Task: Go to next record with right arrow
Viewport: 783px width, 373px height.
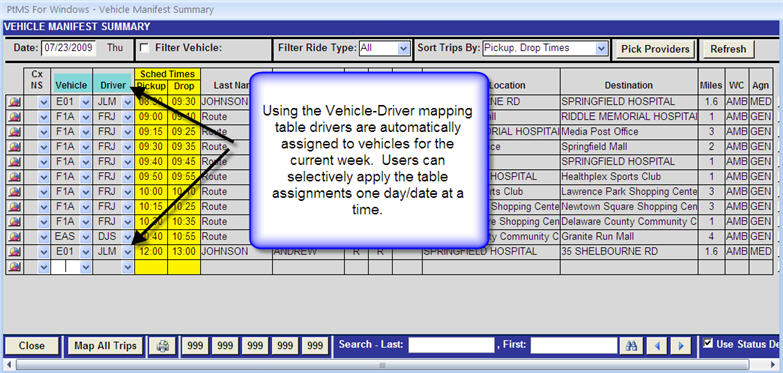Action: click(680, 346)
